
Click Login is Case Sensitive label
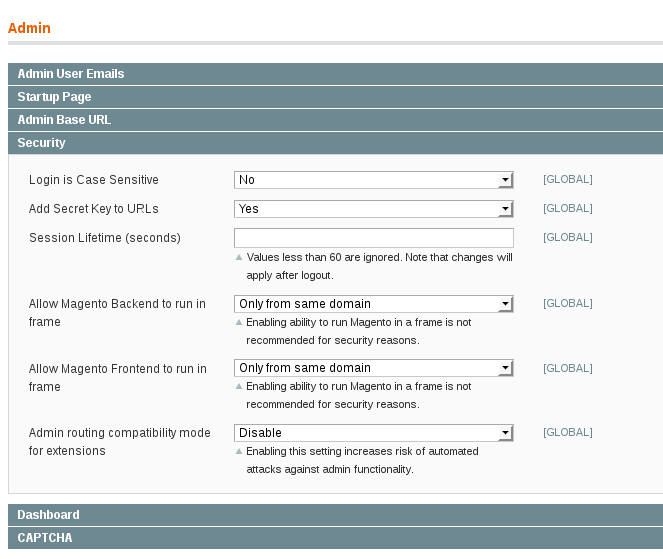[x=93, y=180]
